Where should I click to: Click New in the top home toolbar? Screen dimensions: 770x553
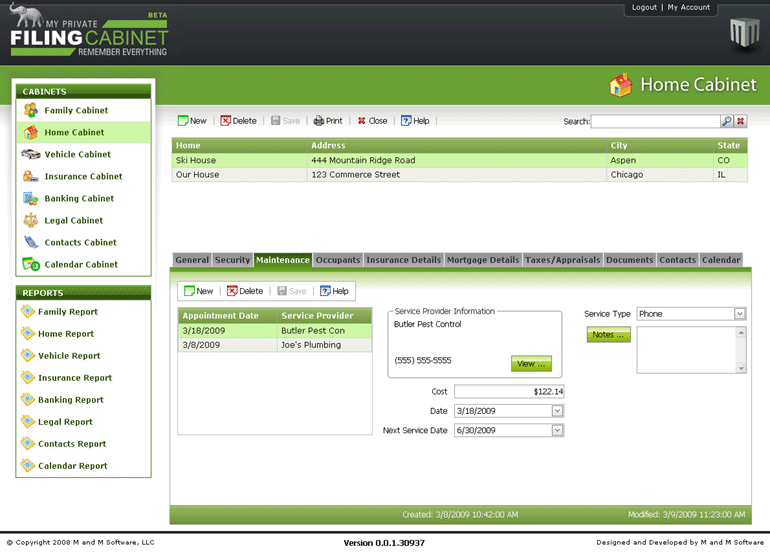pos(192,121)
